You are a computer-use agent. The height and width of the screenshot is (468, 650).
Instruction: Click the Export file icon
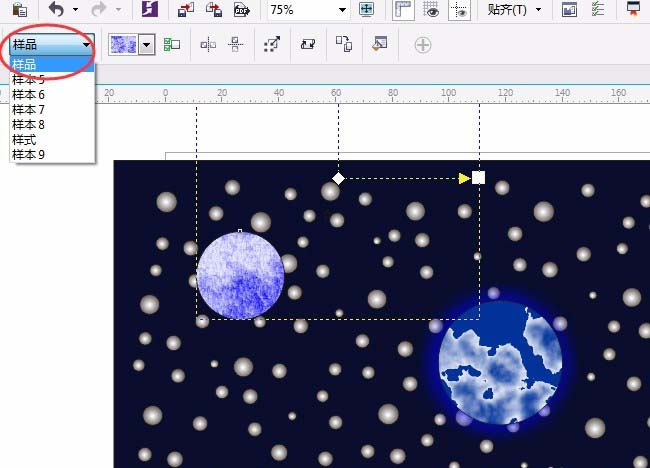tap(214, 9)
